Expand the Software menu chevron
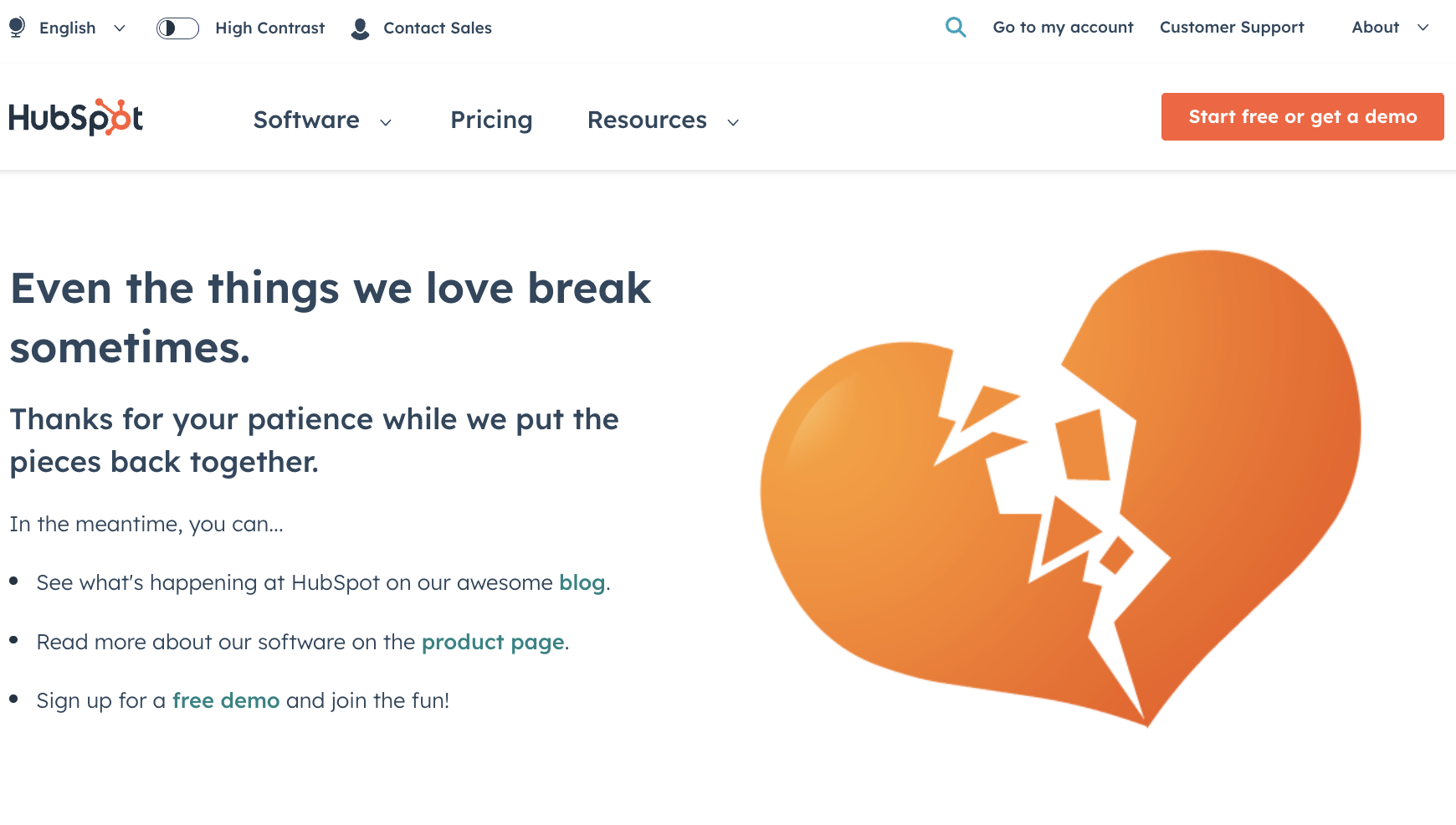Viewport: 1456px width, 825px height. pos(386,122)
